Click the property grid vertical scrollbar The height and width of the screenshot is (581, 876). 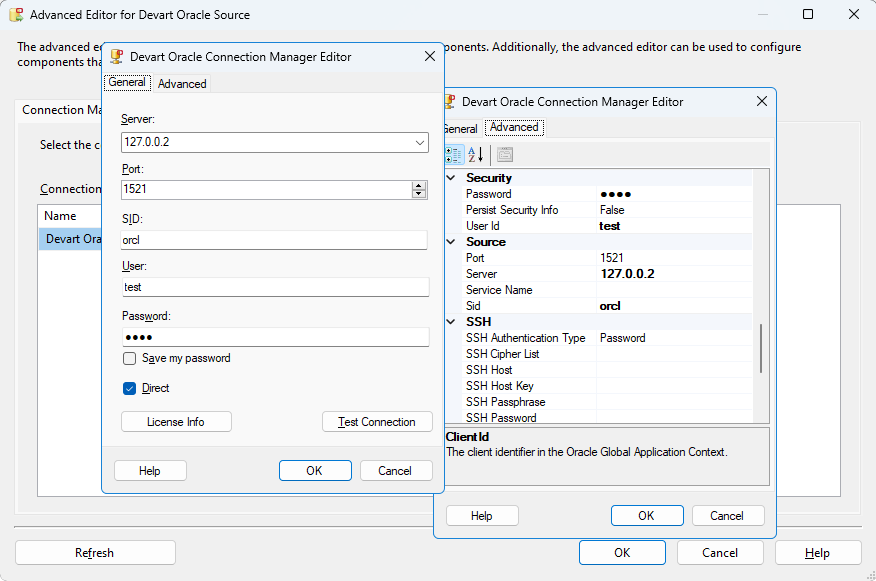762,346
